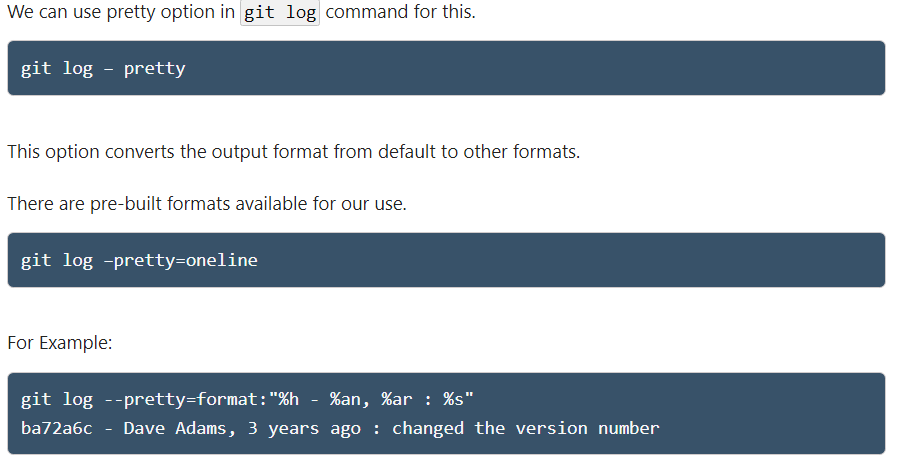The image size is (898, 473).
Task: Click 'git log' at start of the format command
Action: click(x=56, y=401)
